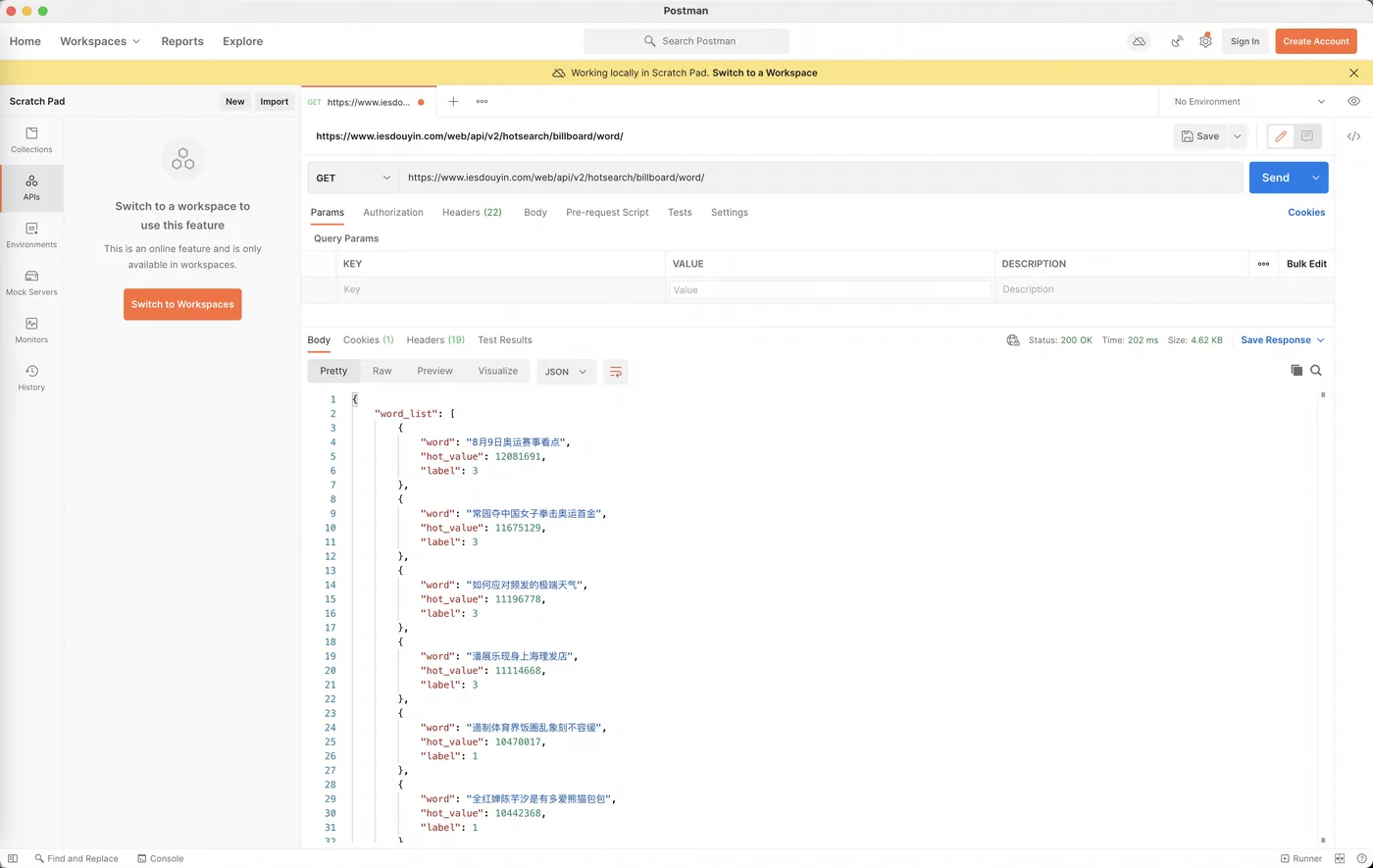Click the request URL input field
Screen dimensions: 1373x868
click(x=821, y=178)
